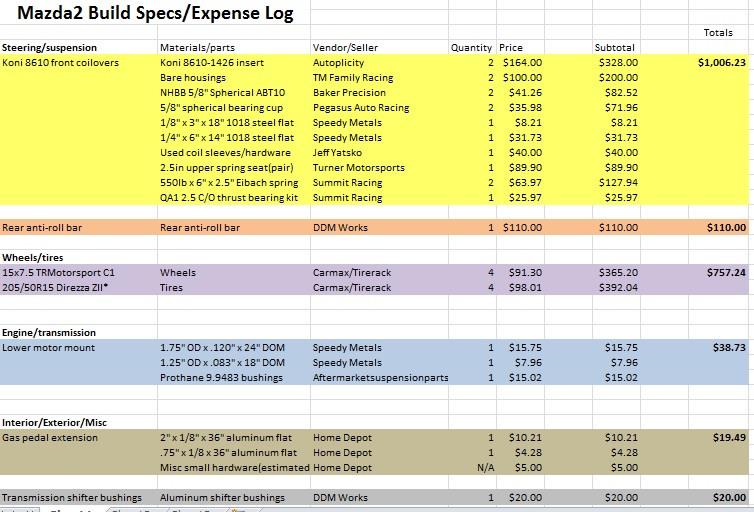Click the $19.49 total cell
Viewport: 754px width, 512px height.
(x=718, y=437)
